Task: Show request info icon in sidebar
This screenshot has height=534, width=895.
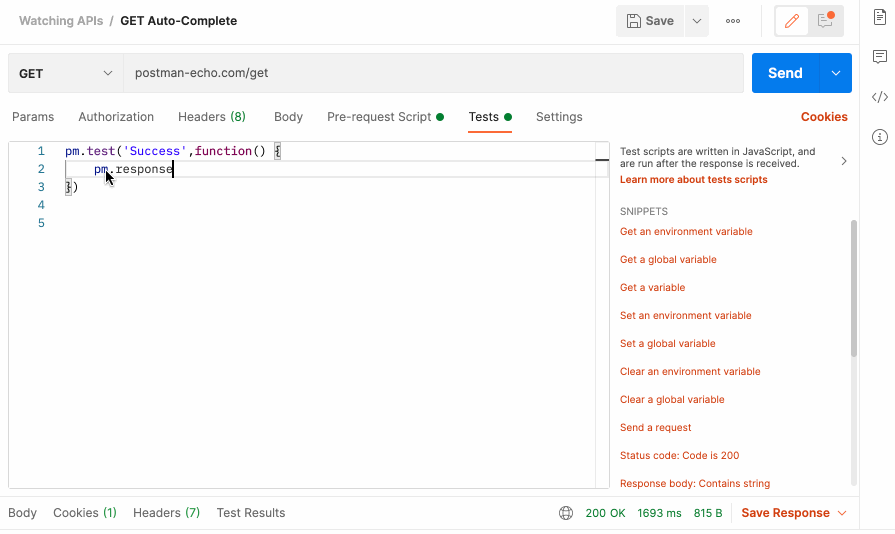Action: point(880,137)
